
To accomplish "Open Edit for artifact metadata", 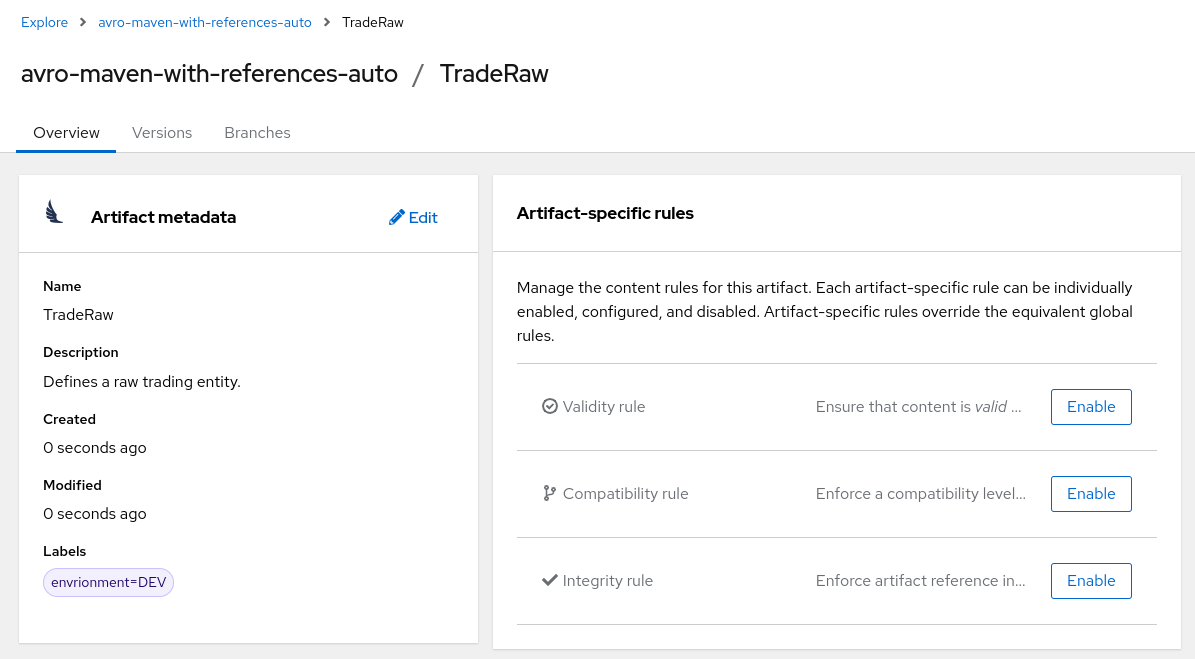I will (413, 217).
